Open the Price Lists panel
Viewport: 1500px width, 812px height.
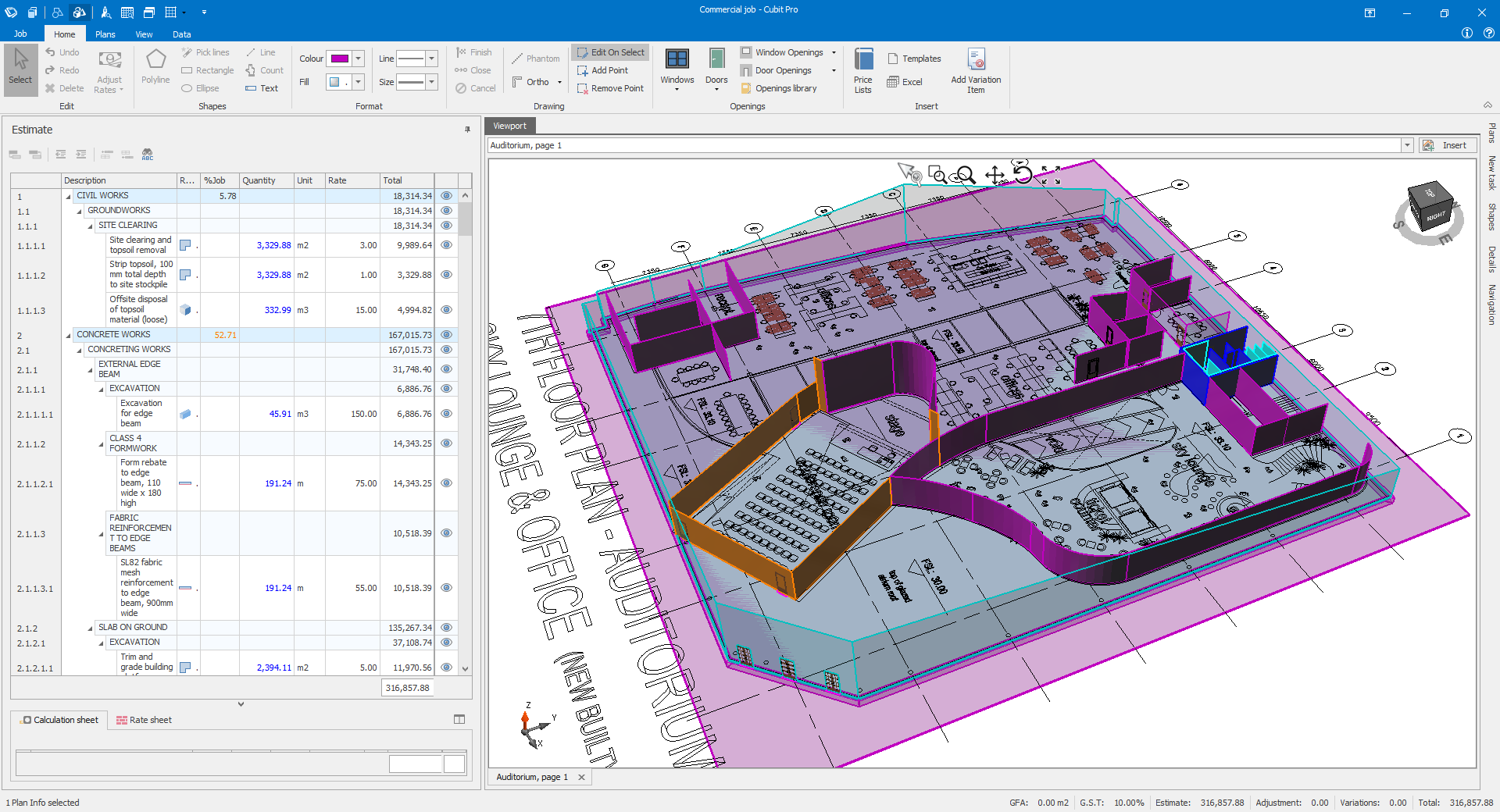pos(862,69)
